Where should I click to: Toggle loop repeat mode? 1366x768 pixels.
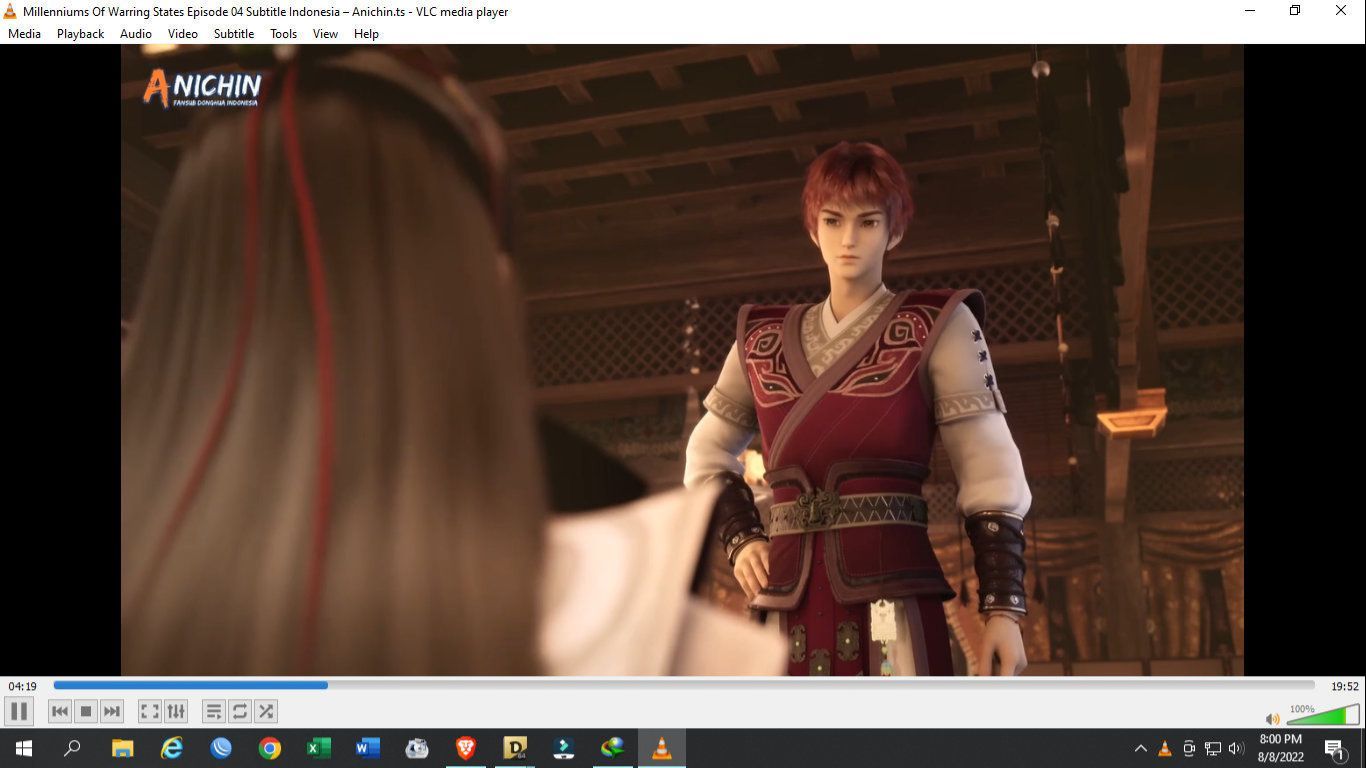pos(240,711)
